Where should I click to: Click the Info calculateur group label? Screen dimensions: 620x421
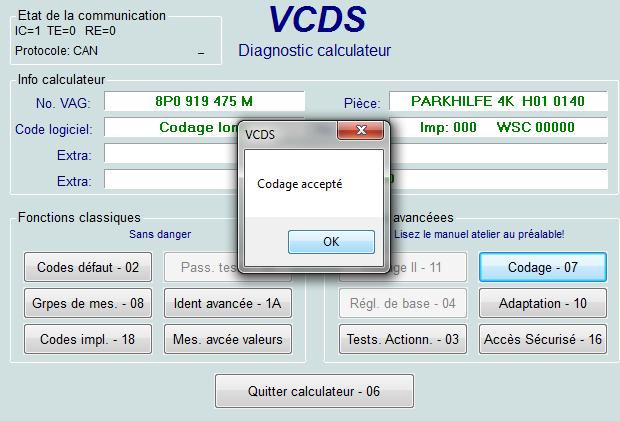[x=61, y=79]
